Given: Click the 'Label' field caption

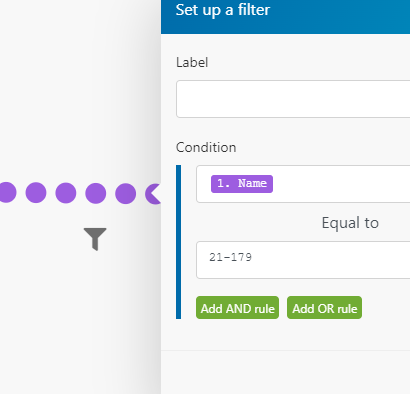Looking at the screenshot, I should (192, 62).
